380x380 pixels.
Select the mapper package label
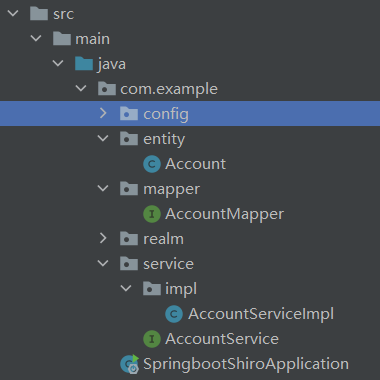coord(172,189)
